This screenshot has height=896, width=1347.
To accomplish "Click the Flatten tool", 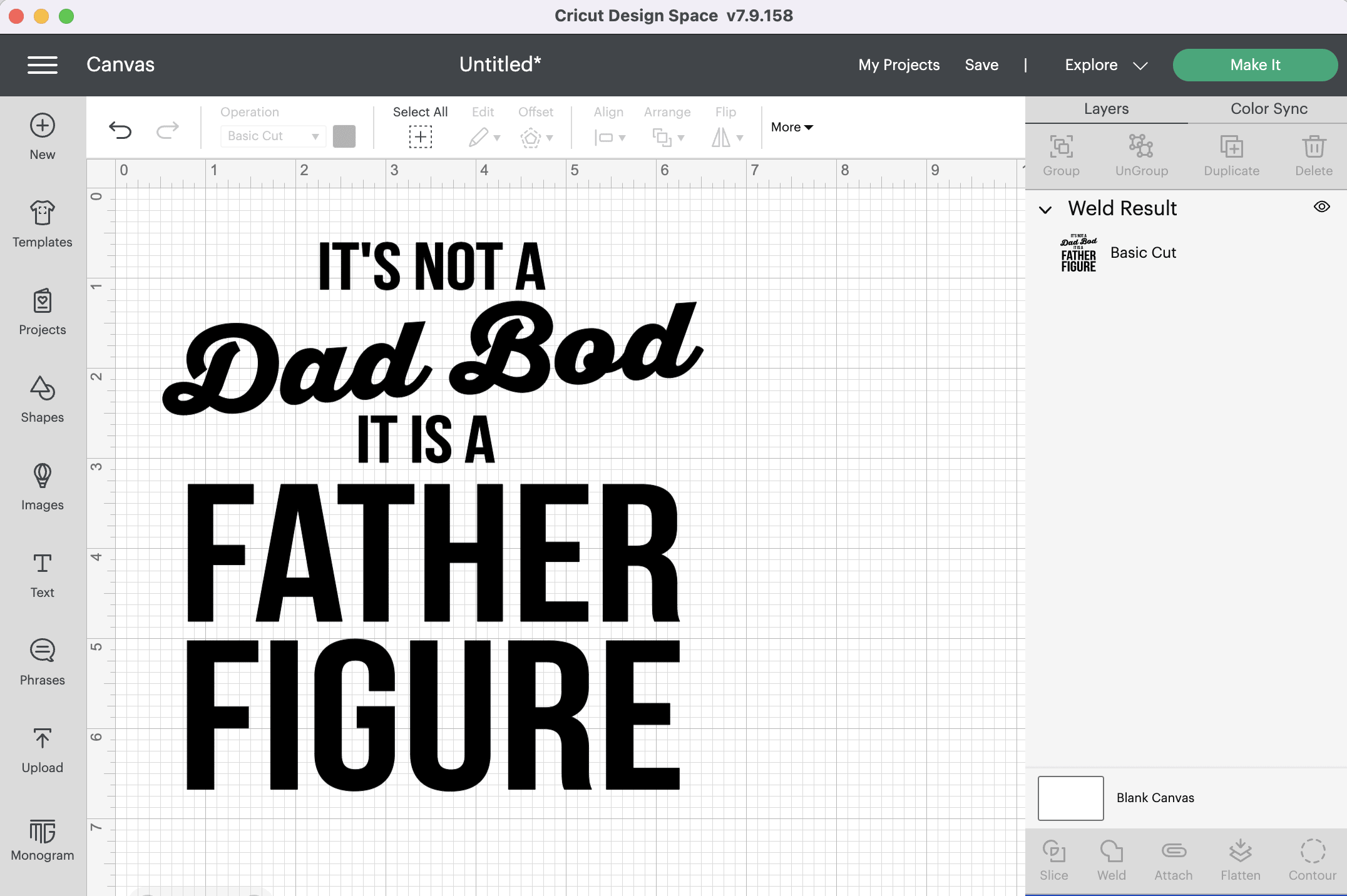I will [1241, 860].
